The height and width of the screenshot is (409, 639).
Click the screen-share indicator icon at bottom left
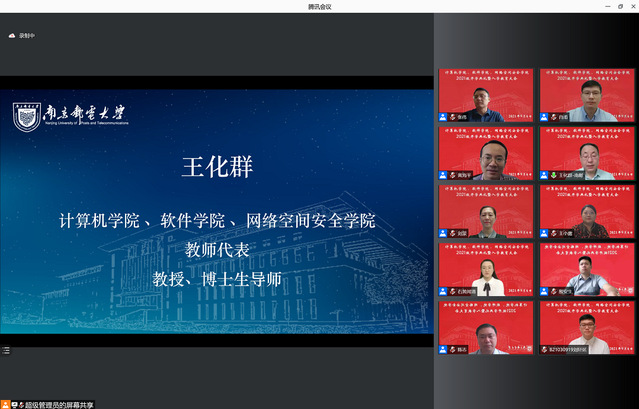click(x=14, y=404)
